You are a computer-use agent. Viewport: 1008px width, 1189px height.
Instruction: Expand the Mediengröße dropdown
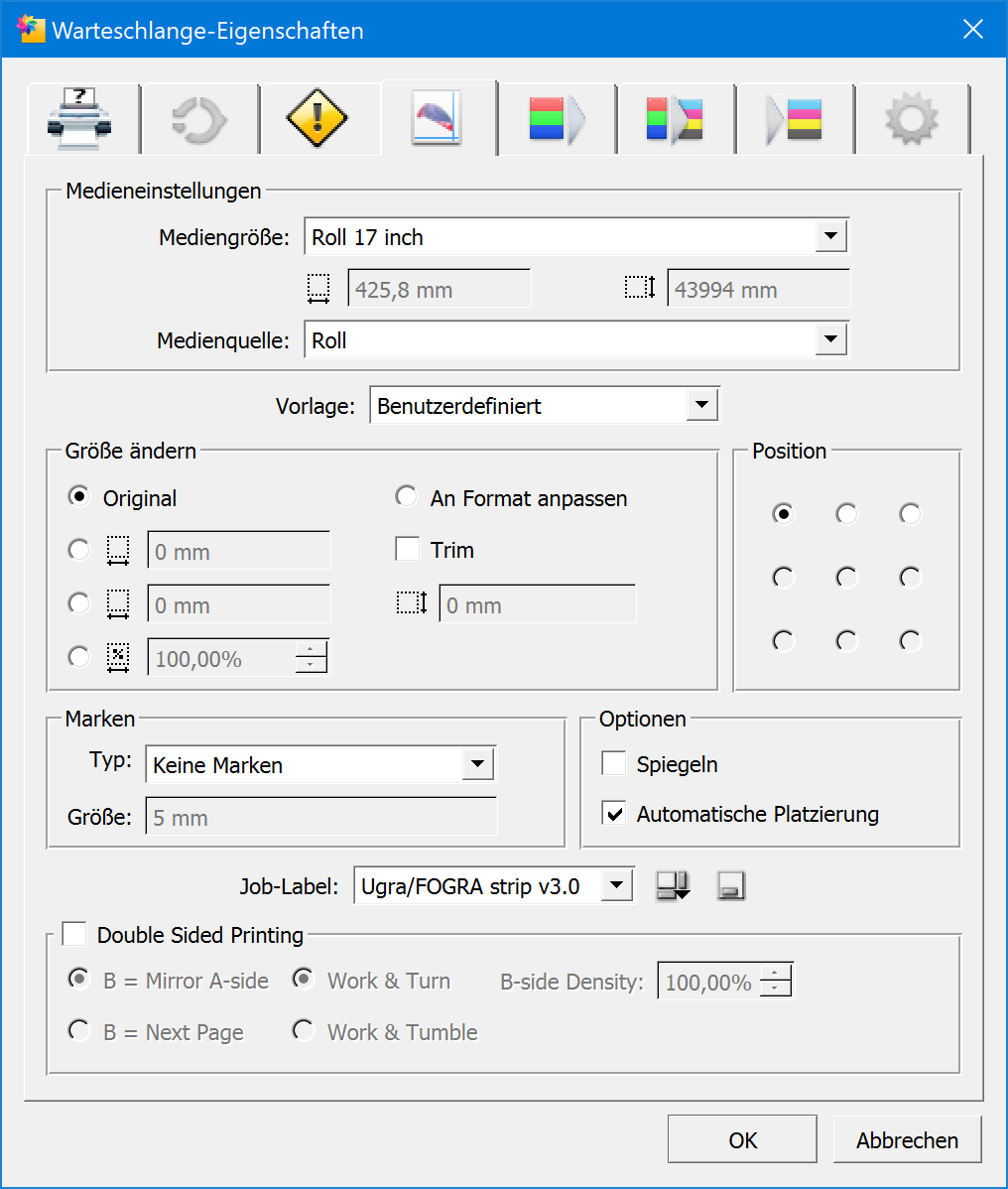click(x=829, y=237)
